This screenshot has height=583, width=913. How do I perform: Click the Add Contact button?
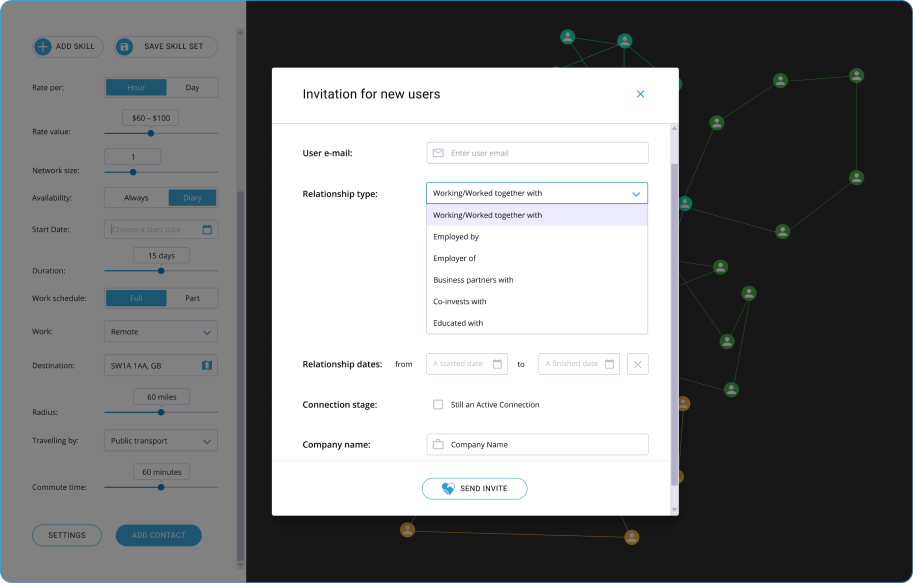[x=158, y=535]
